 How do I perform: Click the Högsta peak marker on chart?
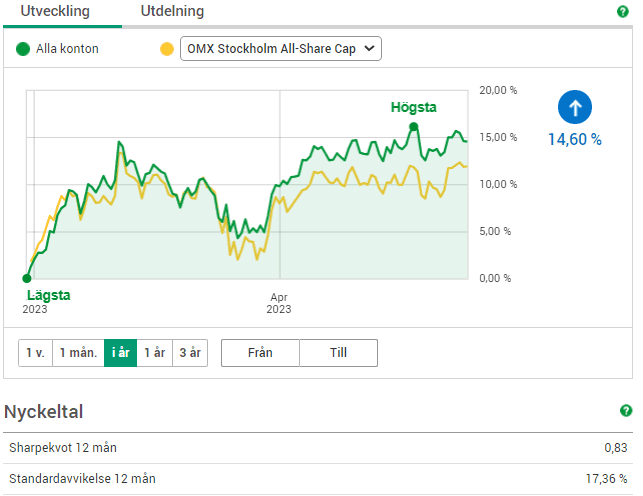pyautogui.click(x=413, y=127)
